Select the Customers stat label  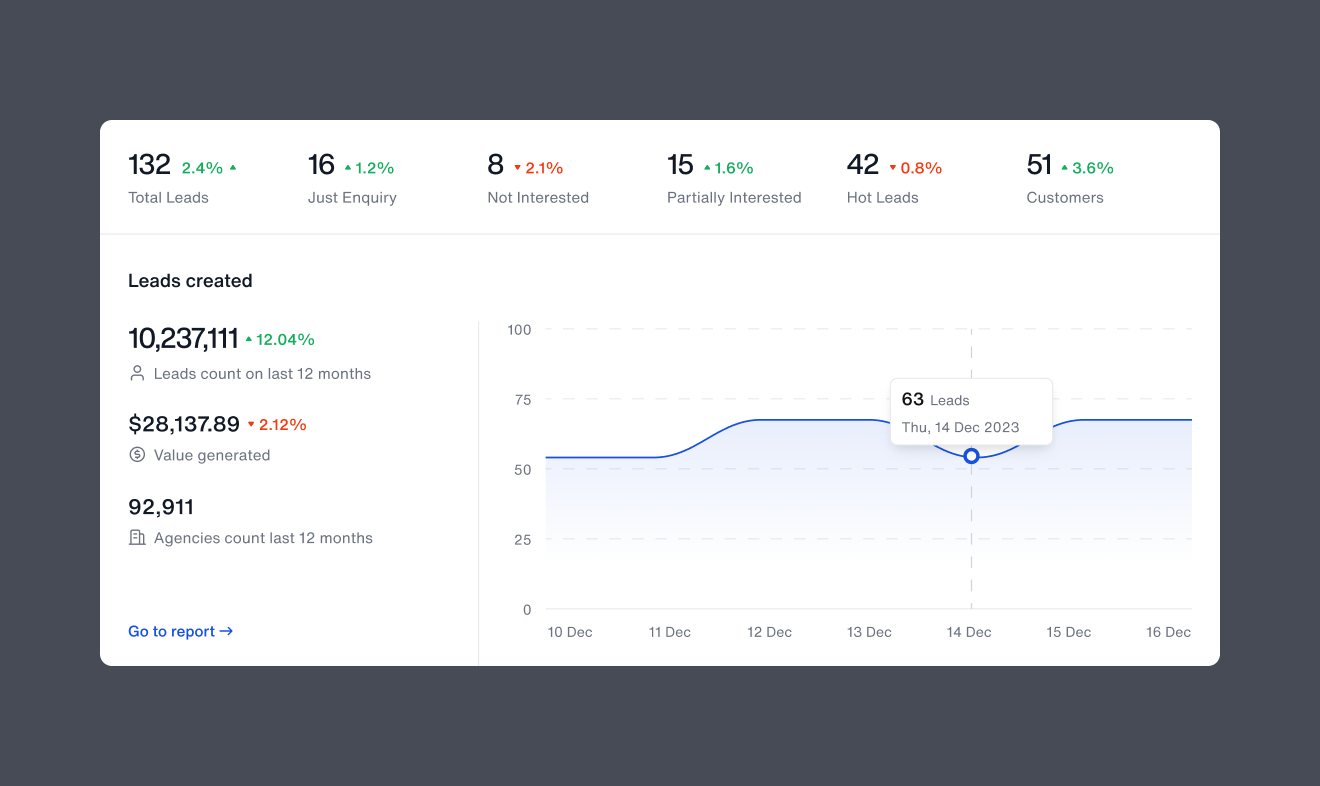point(1065,197)
